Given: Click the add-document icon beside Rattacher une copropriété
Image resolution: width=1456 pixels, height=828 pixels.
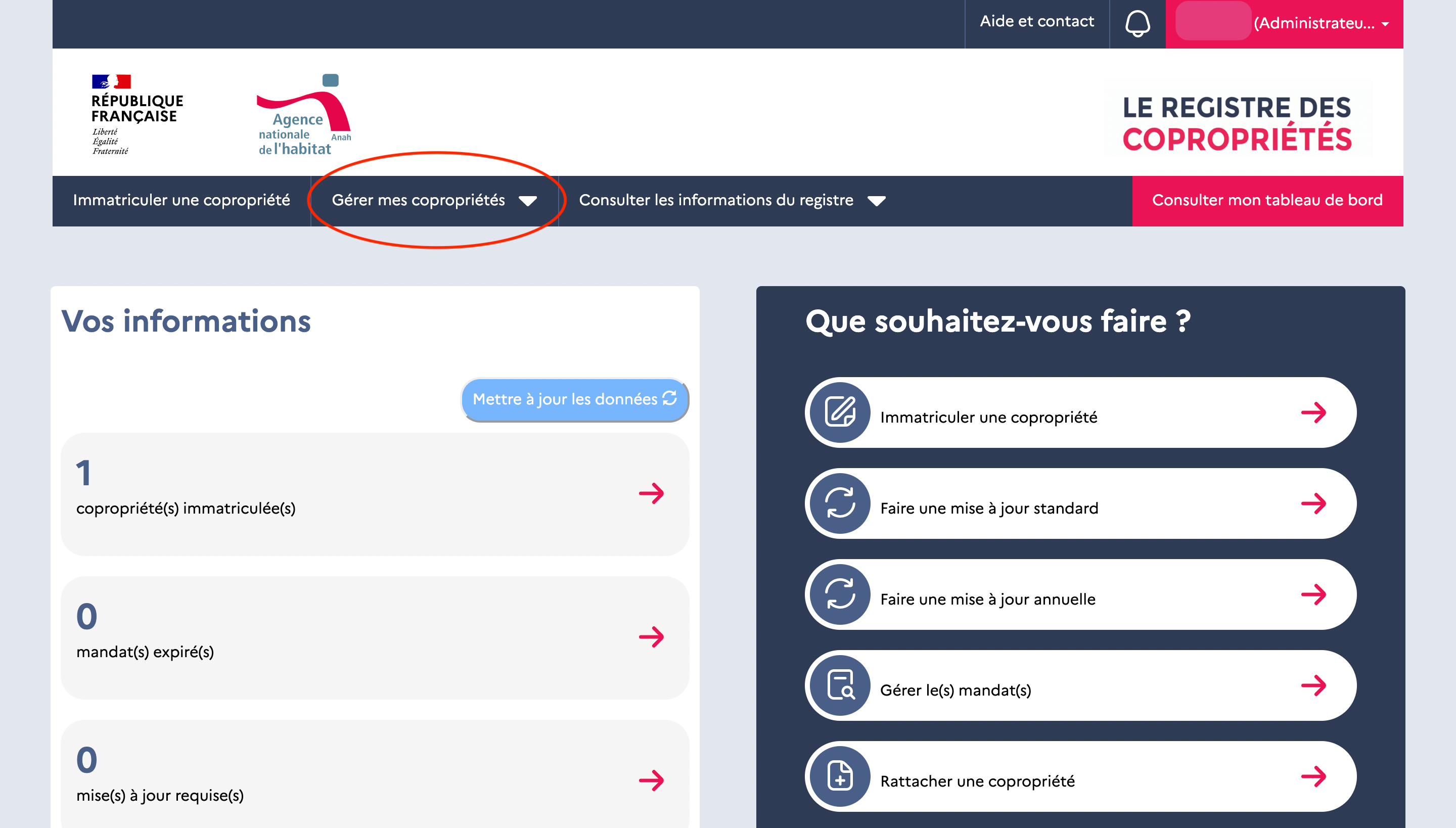Looking at the screenshot, I should click(840, 776).
